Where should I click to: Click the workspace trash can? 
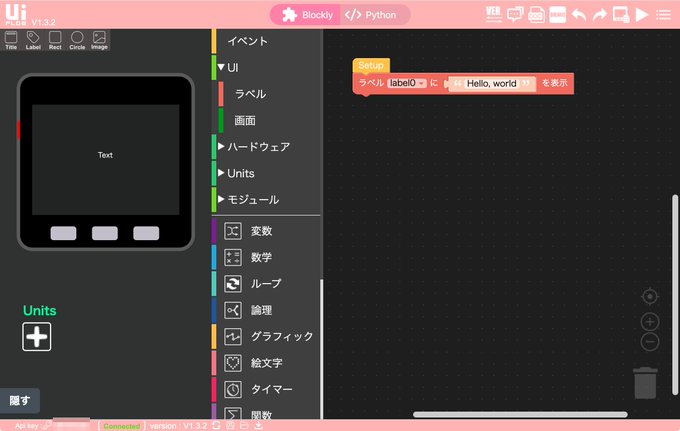point(645,383)
